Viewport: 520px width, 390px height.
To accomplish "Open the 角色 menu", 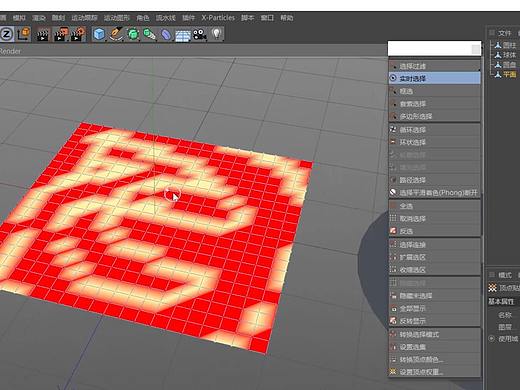I will coord(143,18).
